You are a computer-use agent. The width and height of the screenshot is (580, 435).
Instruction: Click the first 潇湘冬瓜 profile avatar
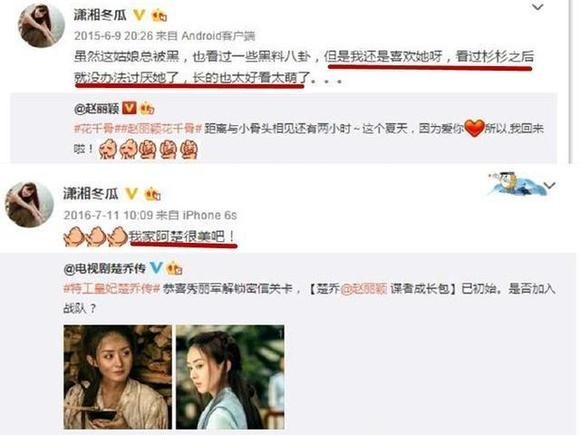coord(41,25)
